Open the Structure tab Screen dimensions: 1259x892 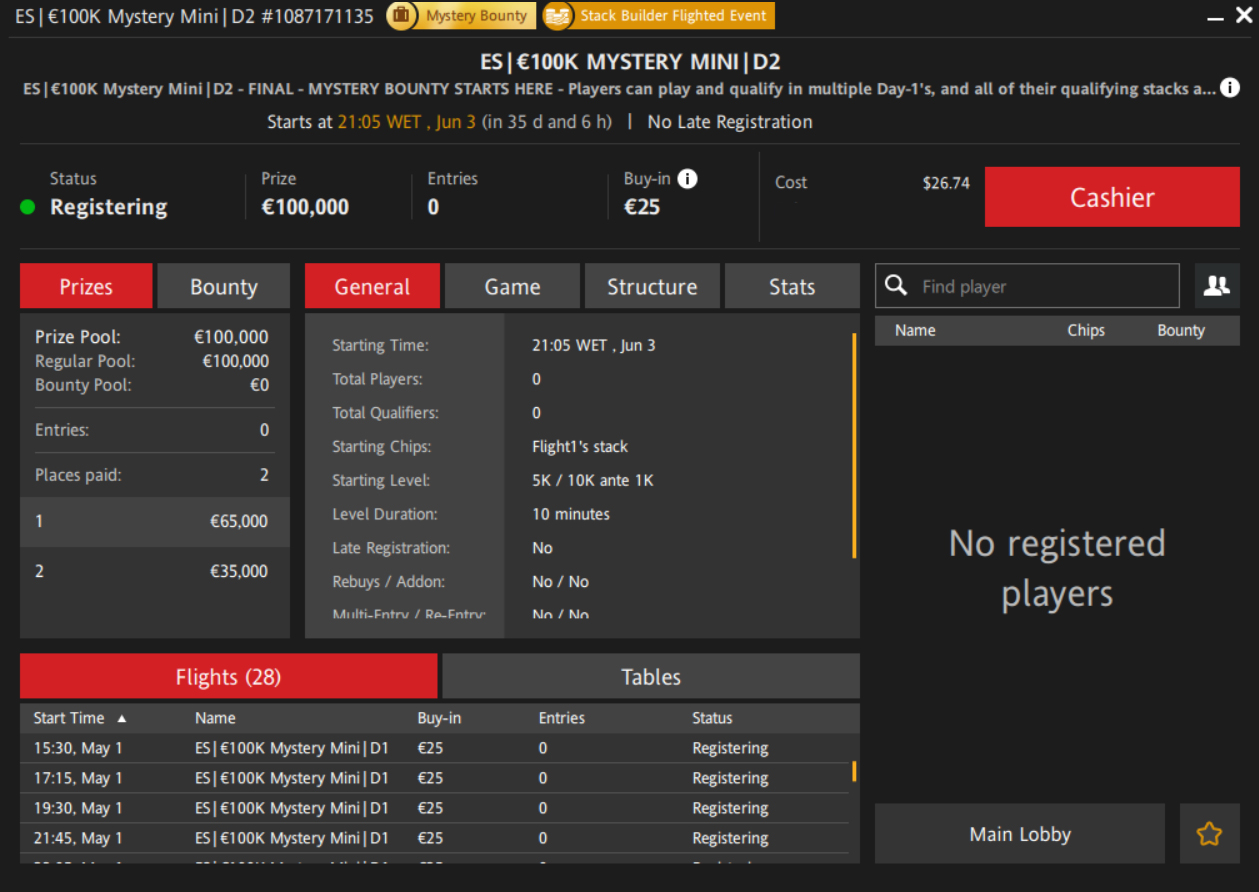(x=652, y=287)
